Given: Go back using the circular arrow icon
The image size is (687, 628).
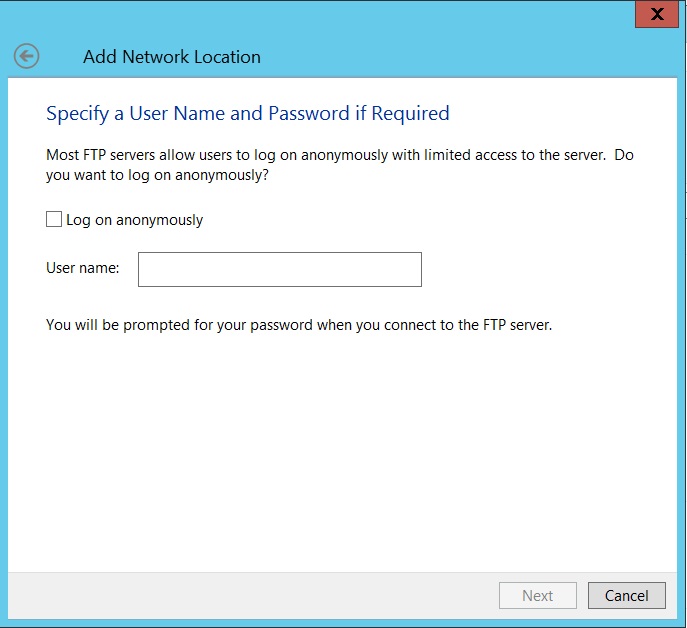Looking at the screenshot, I should (x=26, y=56).
